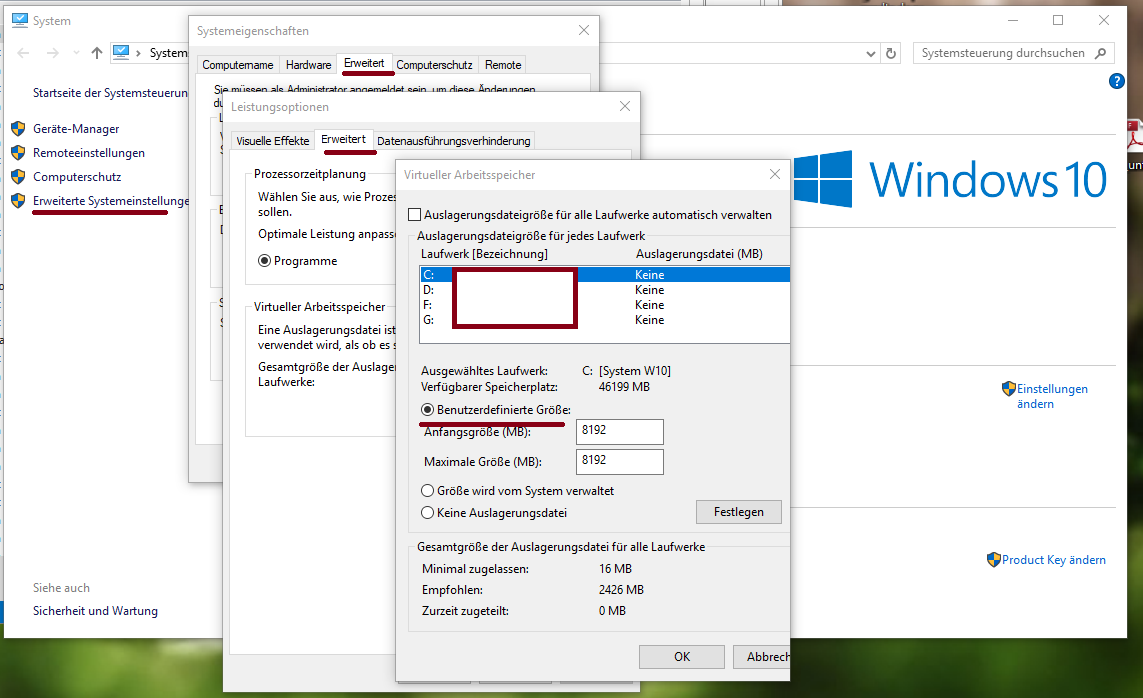This screenshot has width=1143, height=698.
Task: Open Erweiterte Systemeinstellungen link
Action: tap(111, 201)
